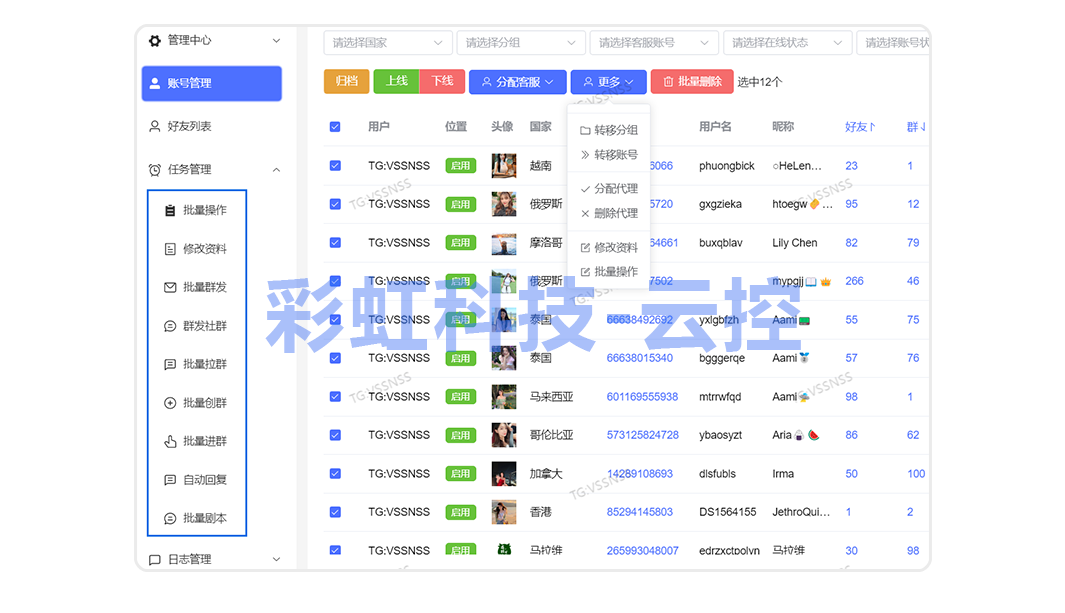The height and width of the screenshot is (613, 1065).
Task: Click the 批量进群 hand pointer icon
Action: click(x=170, y=441)
